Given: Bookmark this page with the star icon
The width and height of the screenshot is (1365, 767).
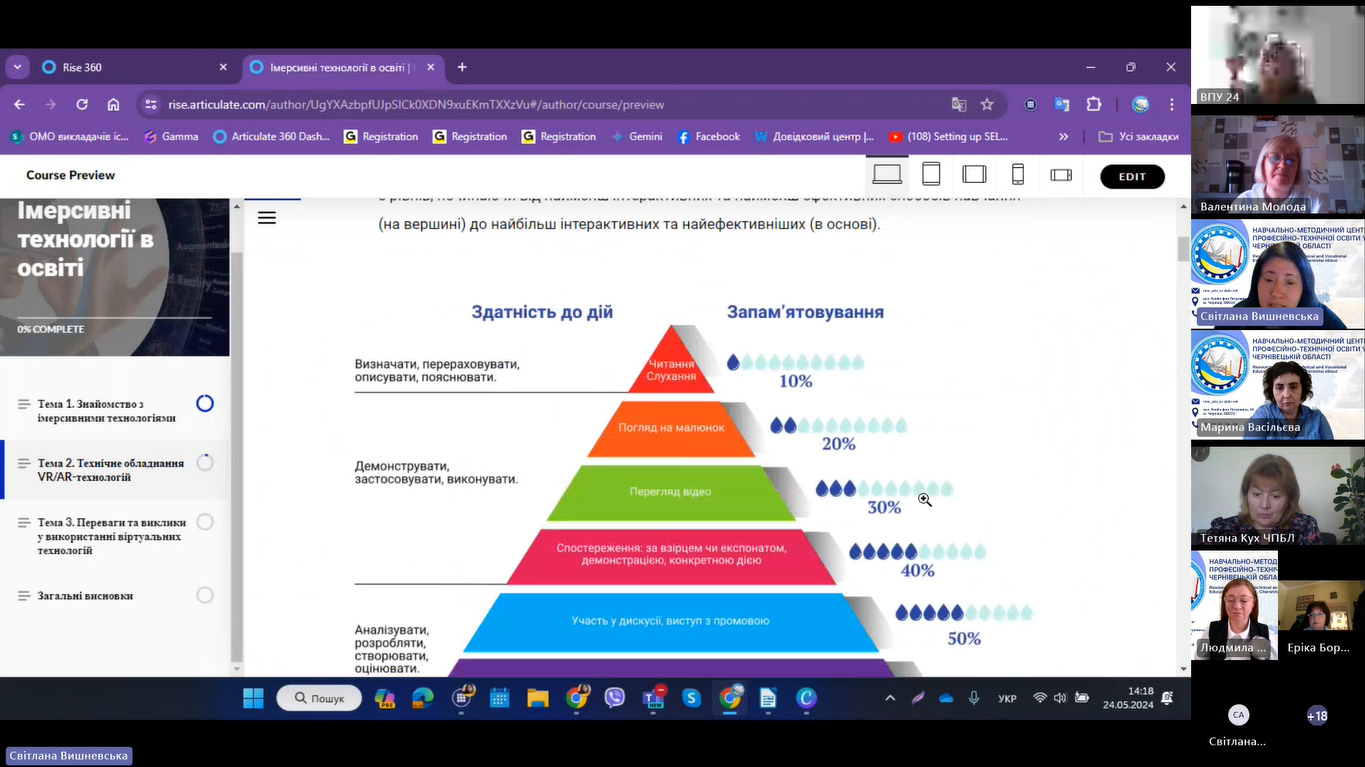Looking at the screenshot, I should [x=987, y=104].
